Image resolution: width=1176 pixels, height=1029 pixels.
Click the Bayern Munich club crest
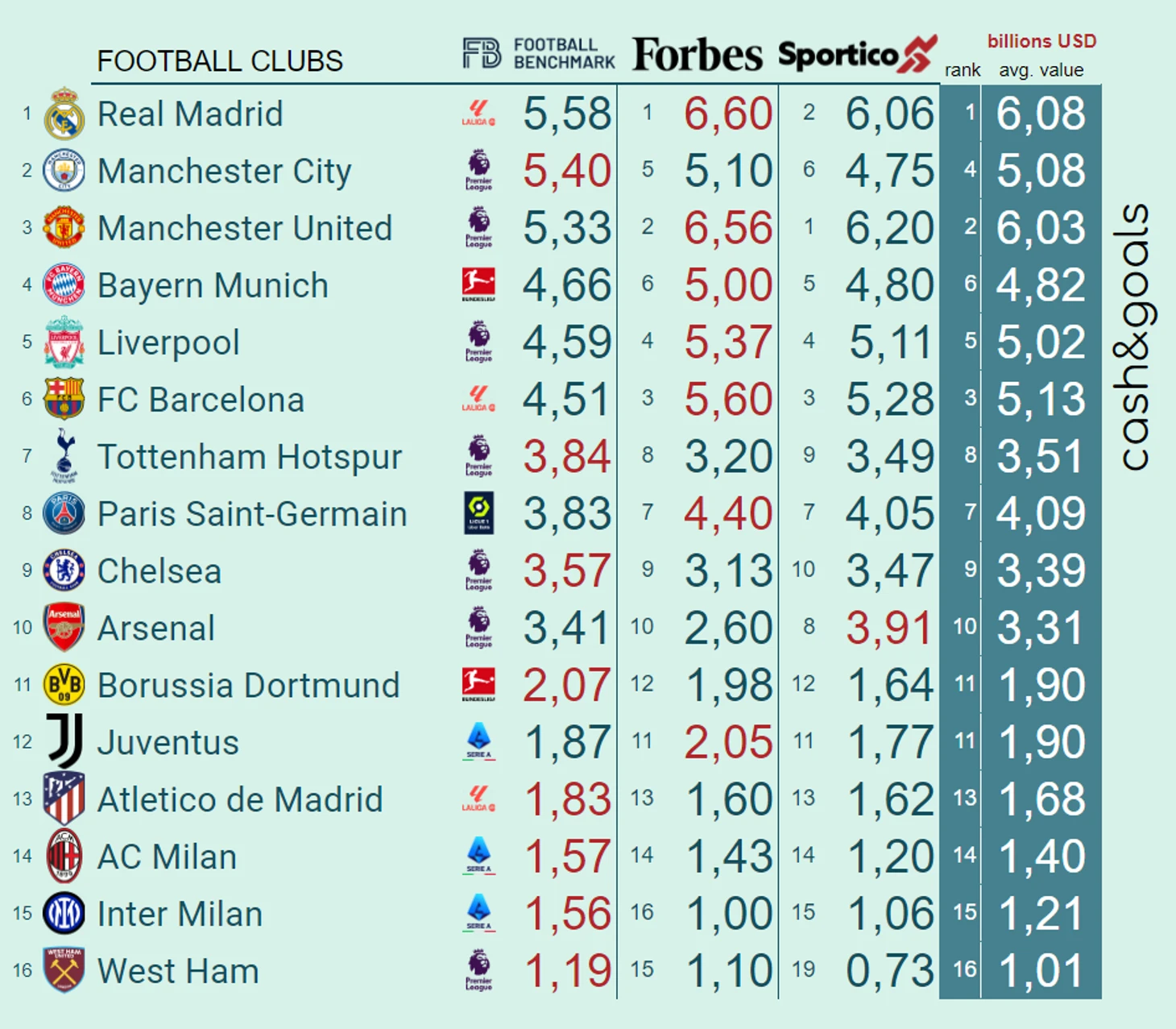[x=64, y=284]
